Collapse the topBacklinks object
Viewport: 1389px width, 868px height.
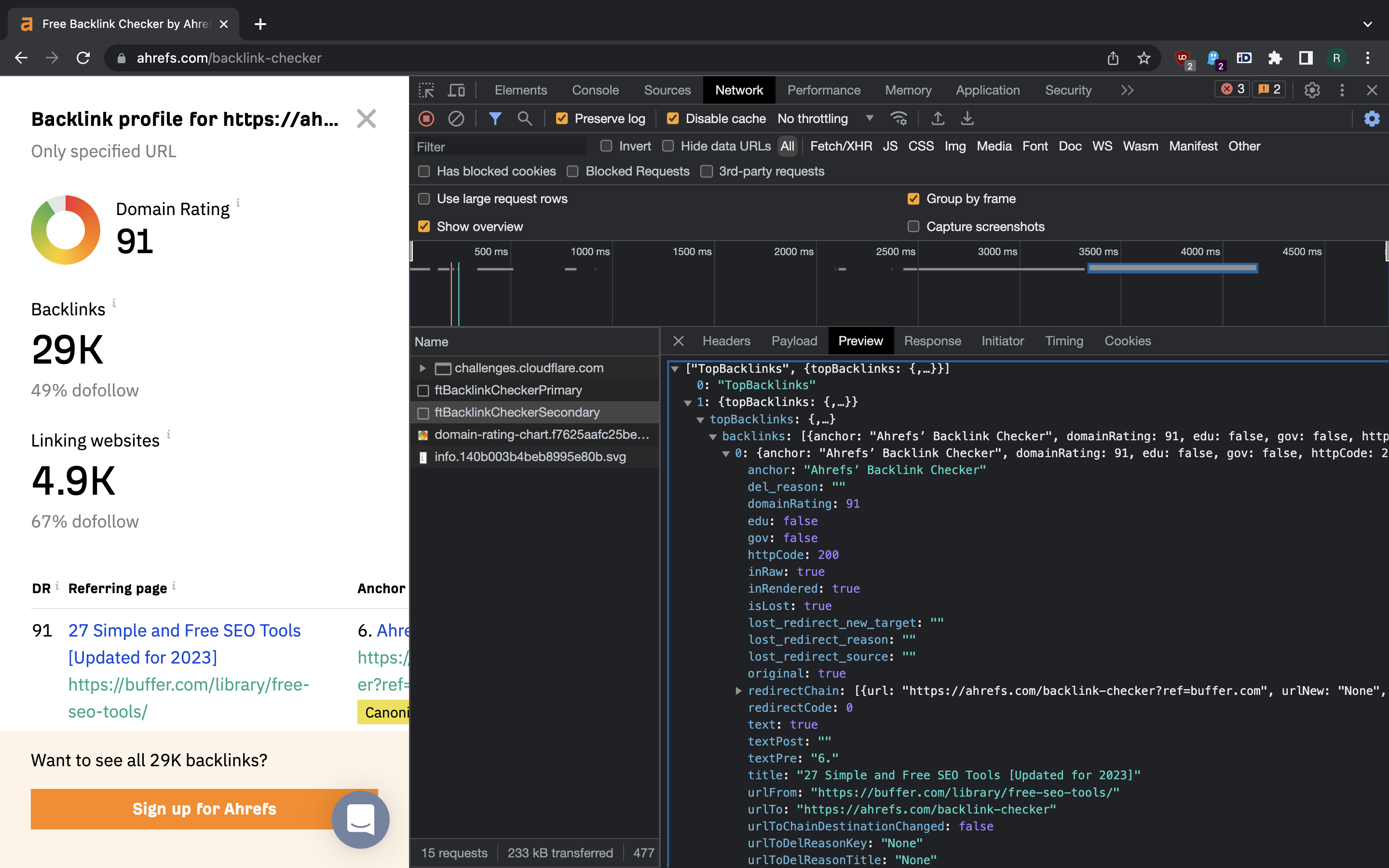(700, 420)
